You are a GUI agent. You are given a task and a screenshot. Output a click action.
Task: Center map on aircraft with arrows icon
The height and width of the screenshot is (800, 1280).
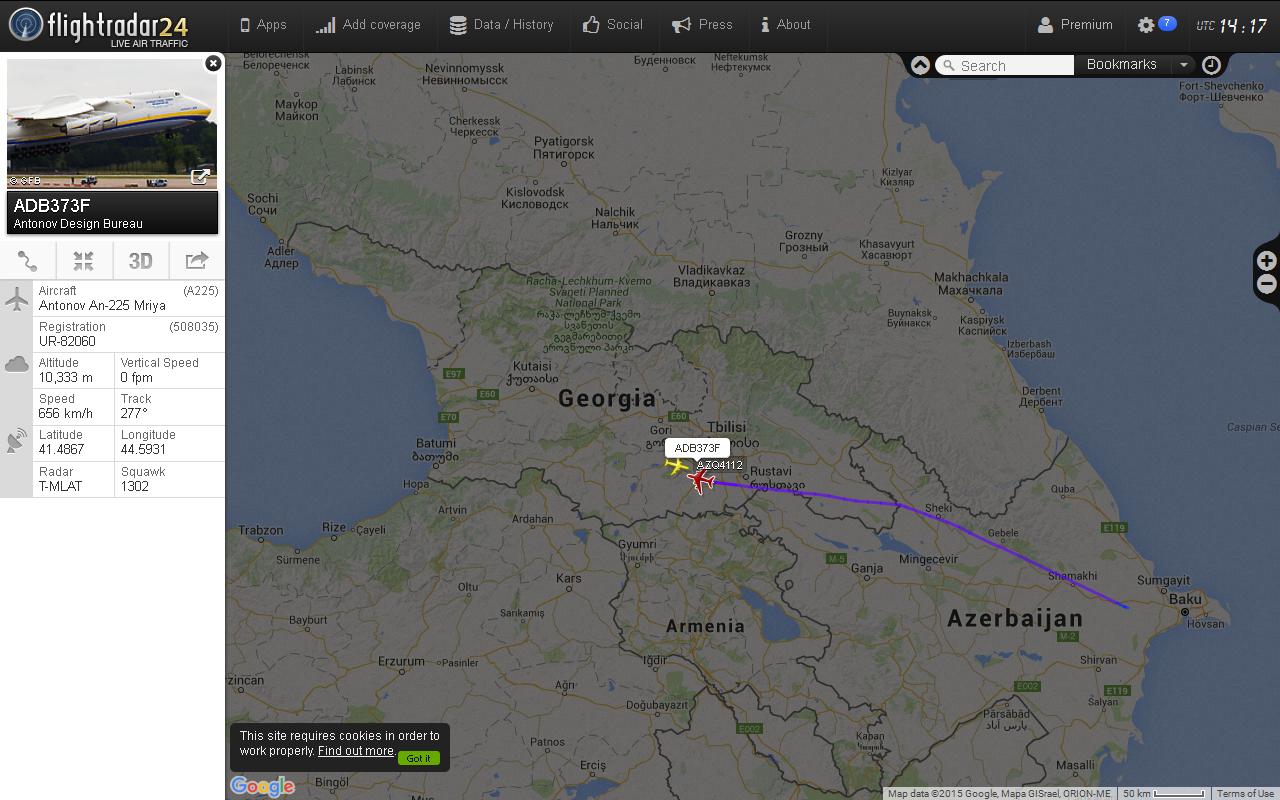[x=84, y=261]
